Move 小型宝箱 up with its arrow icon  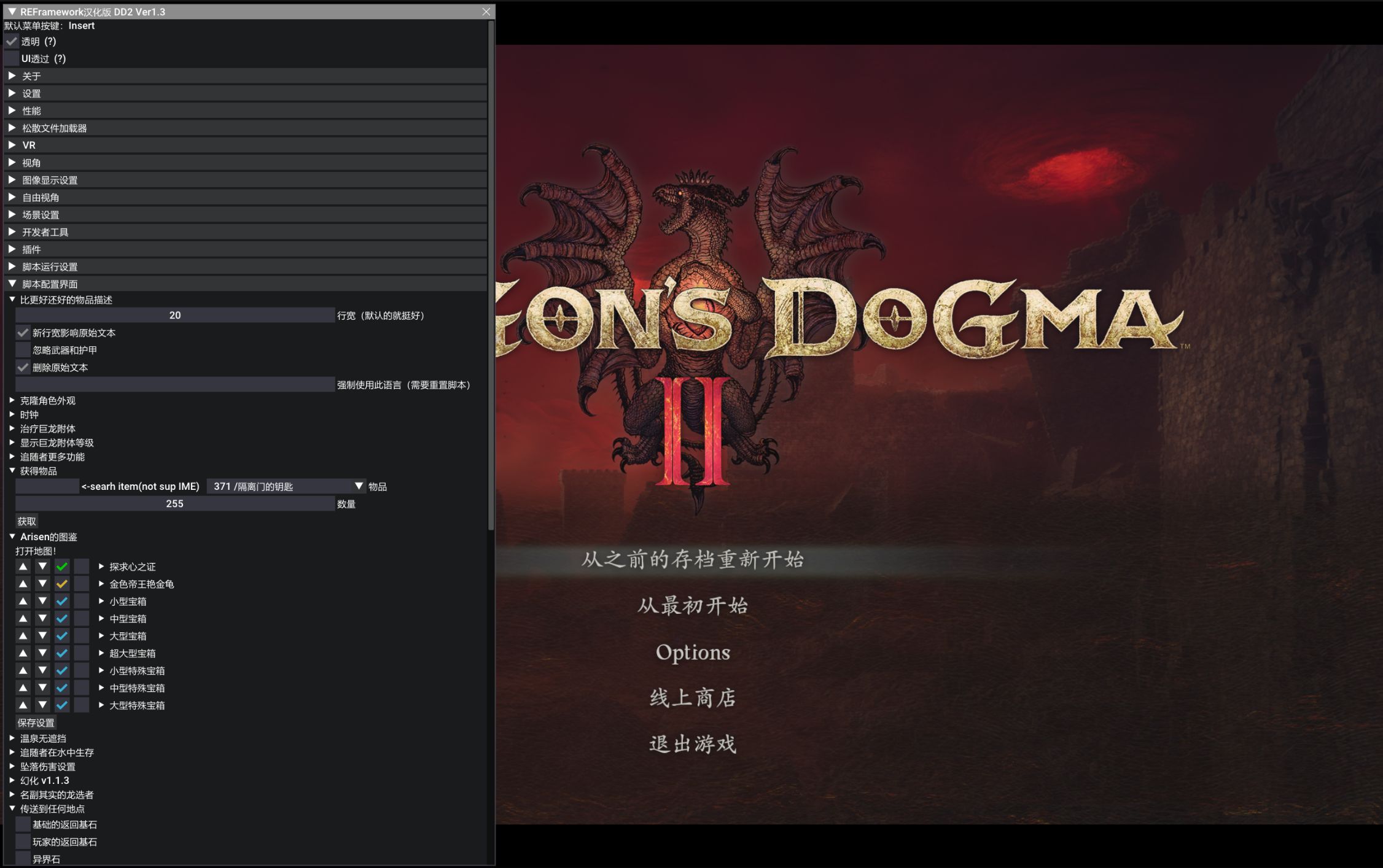[23, 601]
